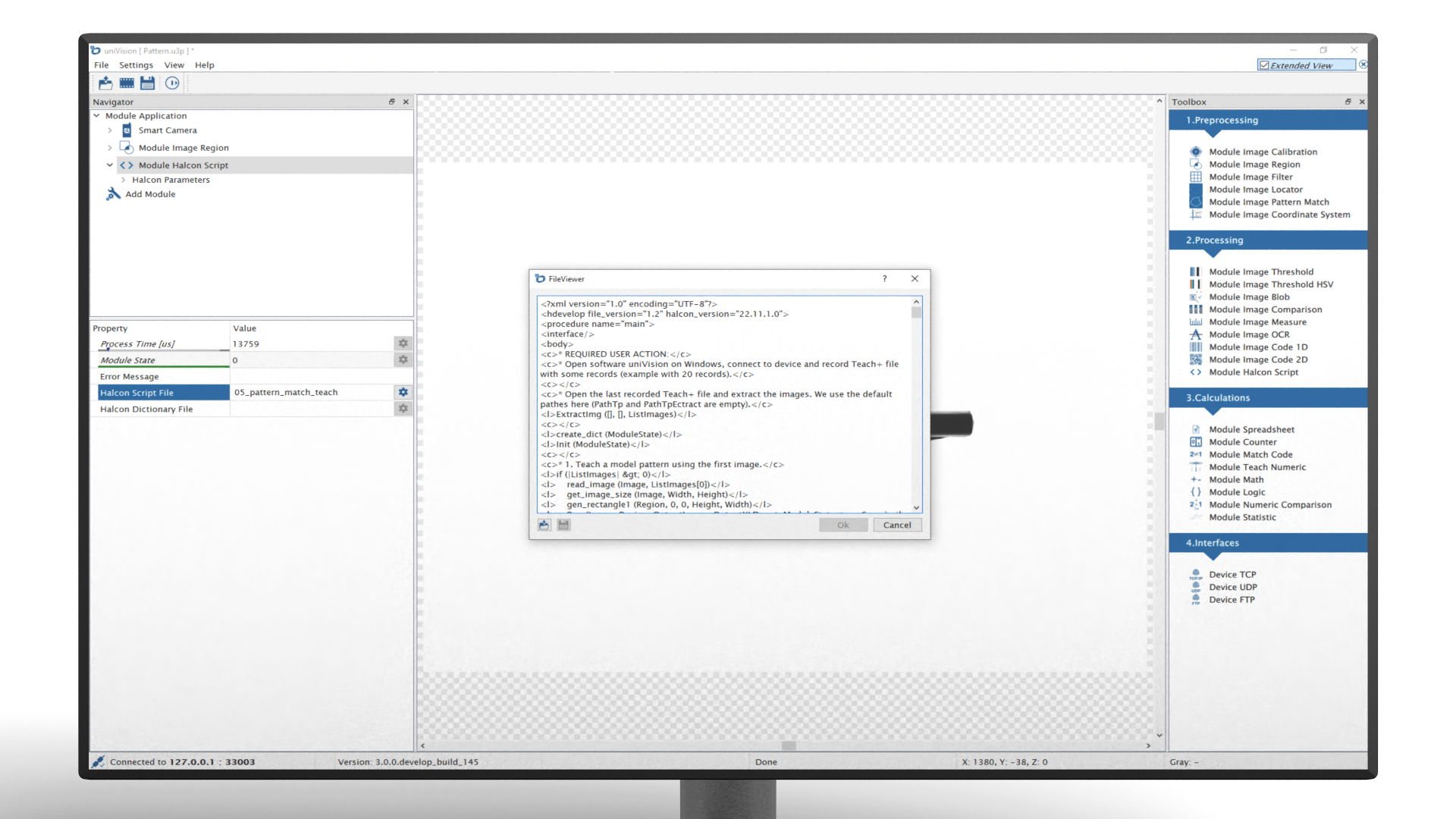Collapse the Module Halcon Script node
Viewport: 1456px width, 819px height.
[110, 165]
